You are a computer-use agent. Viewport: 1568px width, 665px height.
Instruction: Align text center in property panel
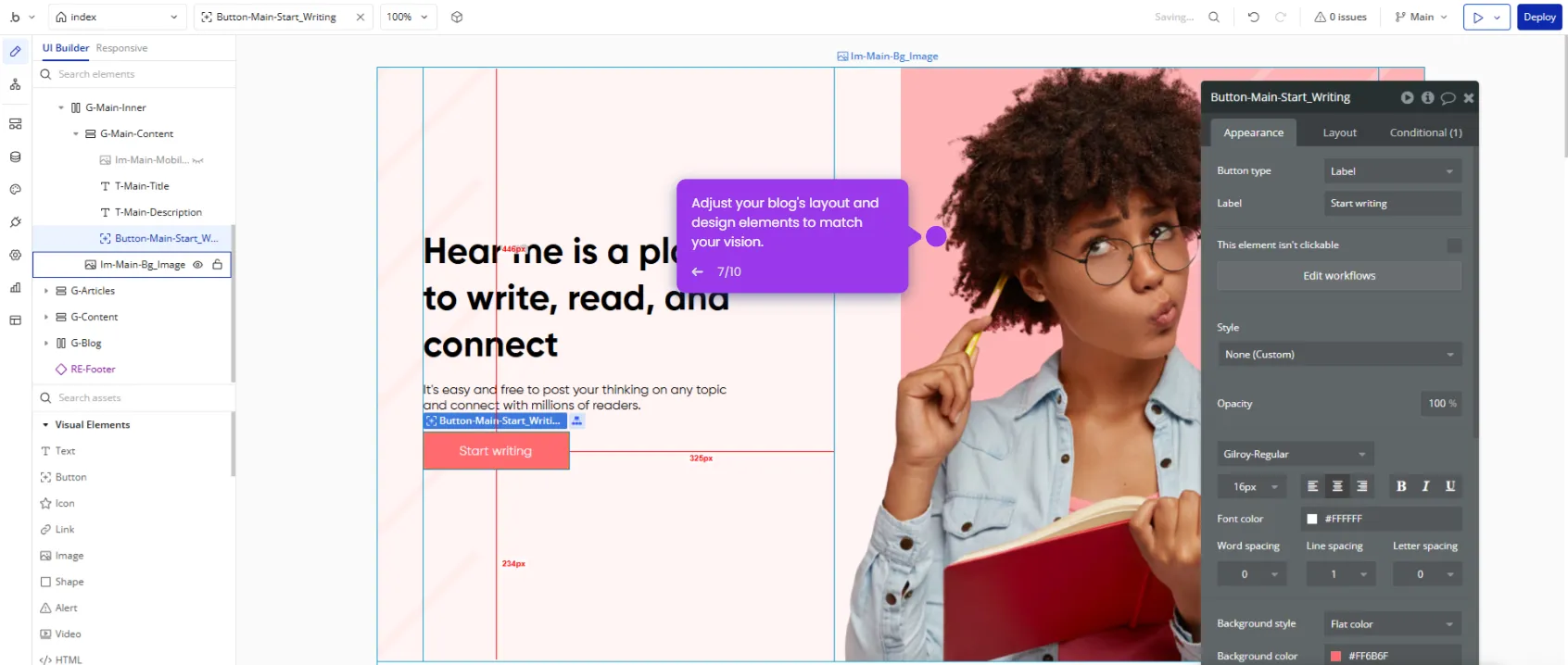click(x=1337, y=486)
